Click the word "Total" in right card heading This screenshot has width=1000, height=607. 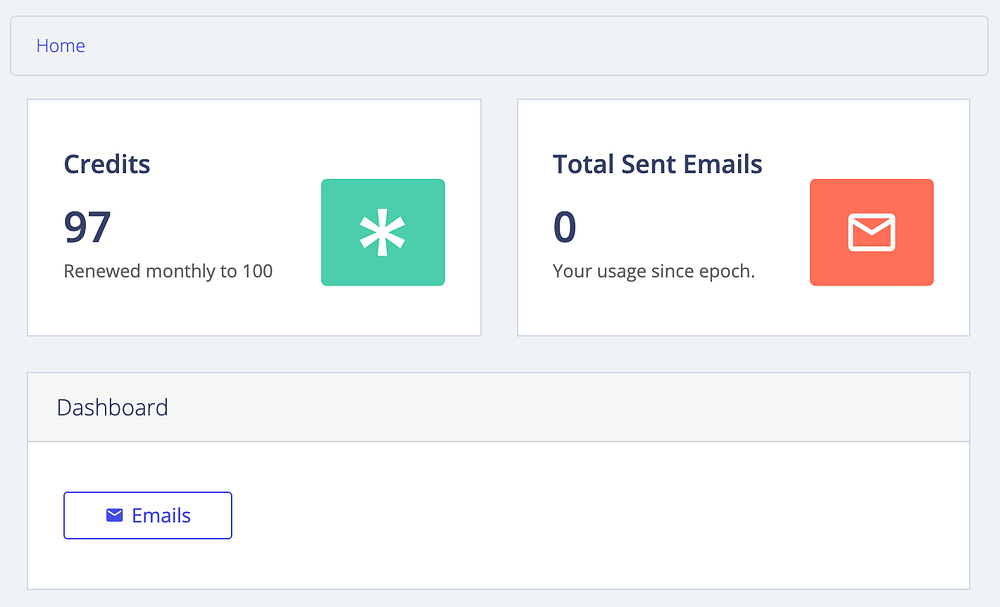[580, 164]
